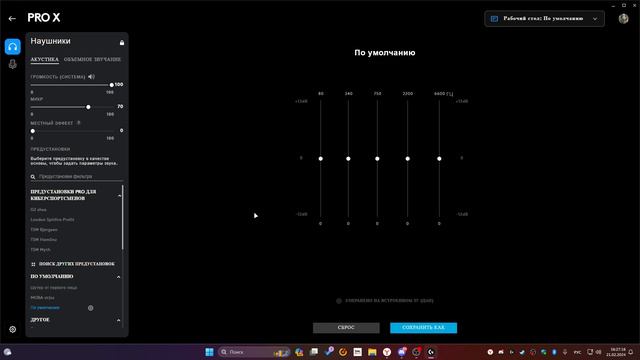Click the 750 Hz equalizer band handle

pyautogui.click(x=377, y=159)
